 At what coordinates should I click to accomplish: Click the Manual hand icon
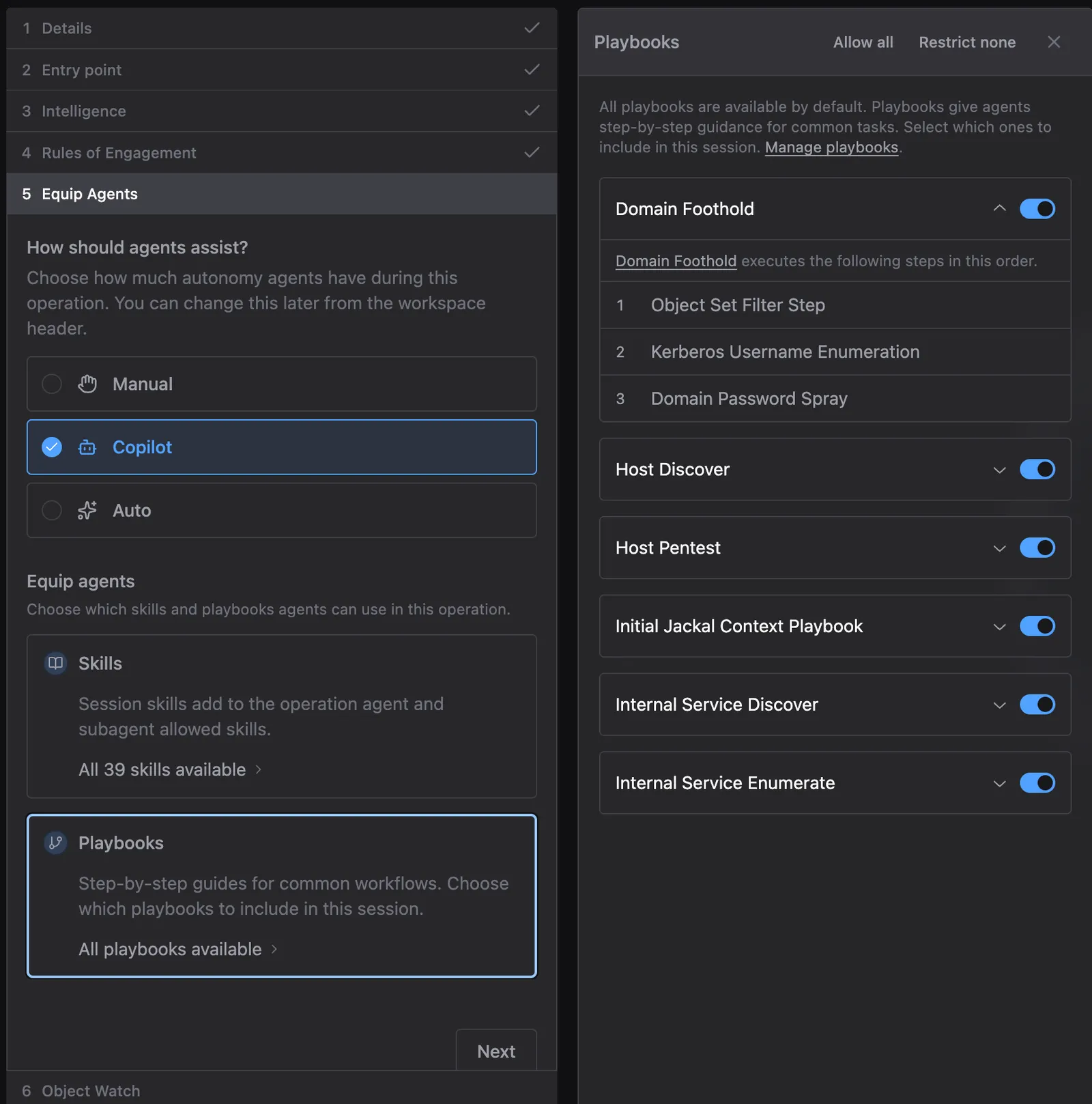click(x=87, y=384)
